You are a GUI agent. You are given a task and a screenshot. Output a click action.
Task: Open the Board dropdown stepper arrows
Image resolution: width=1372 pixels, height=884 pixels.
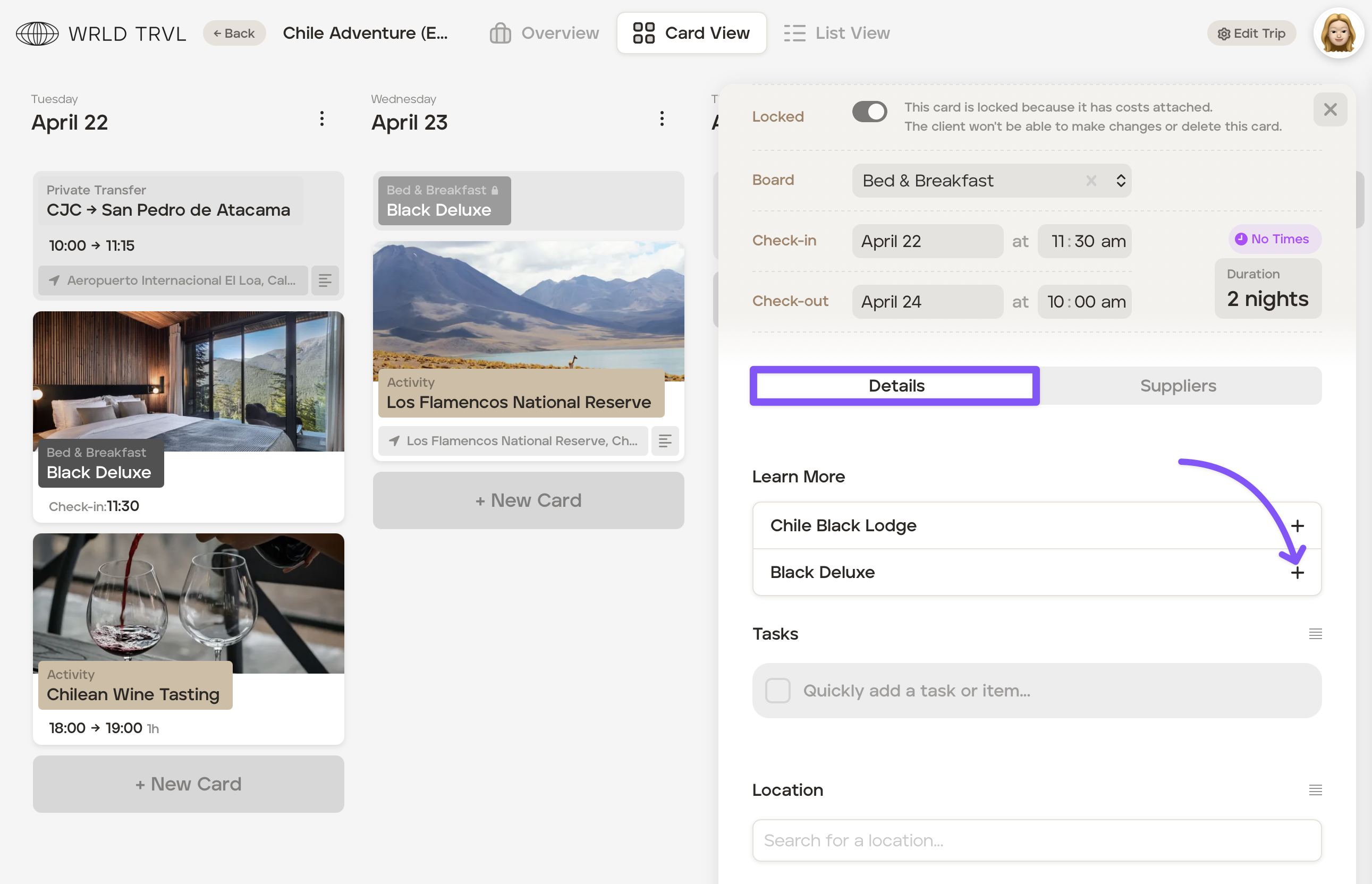(1121, 181)
